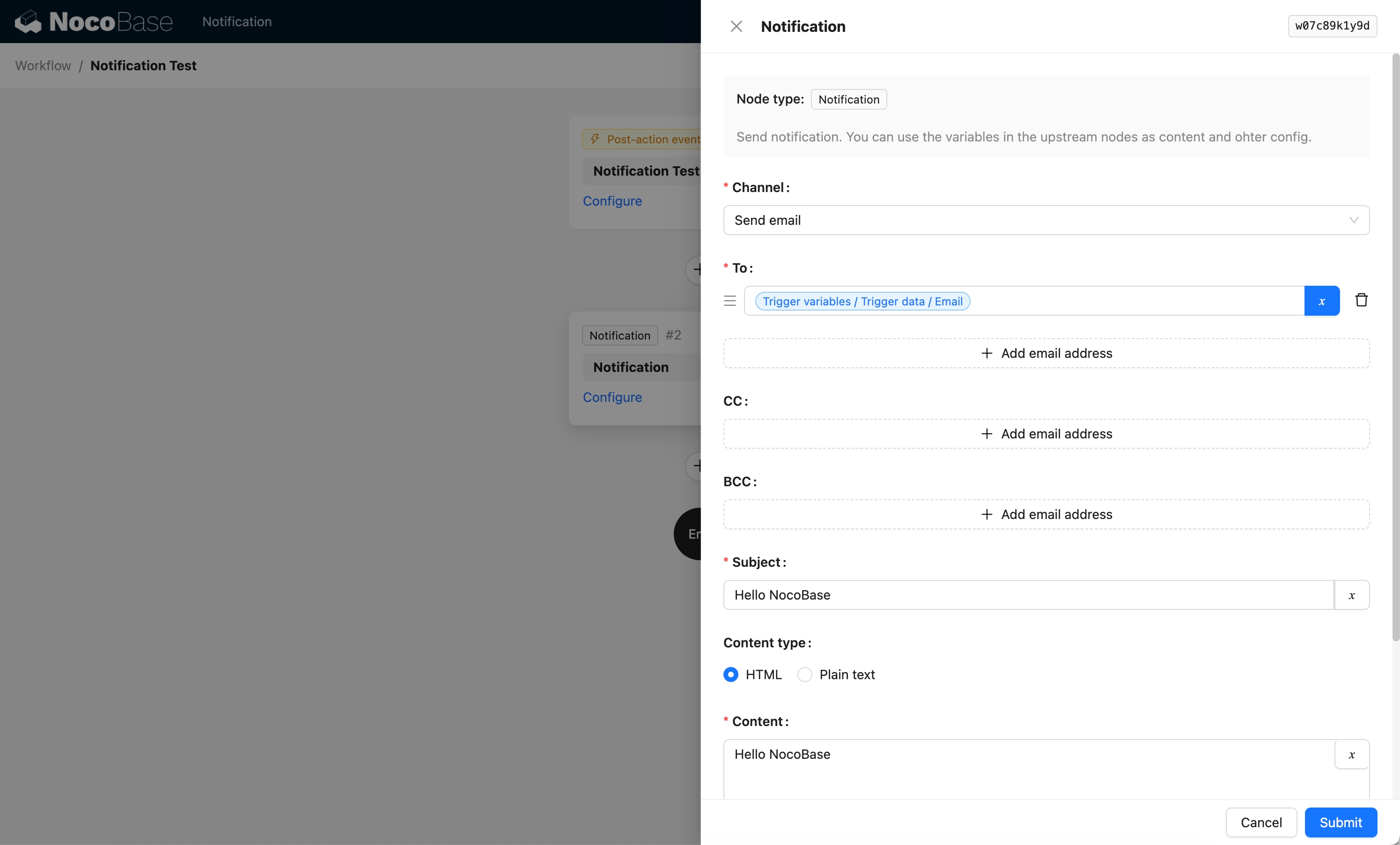Go to Workflow breadcrumb link
1400x845 pixels.
pyautogui.click(x=43, y=66)
